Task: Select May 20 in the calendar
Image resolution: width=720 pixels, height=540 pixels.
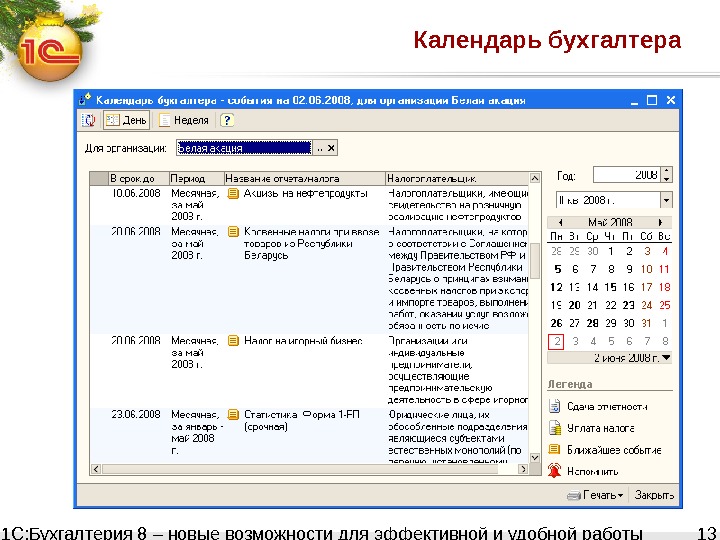Action: pyautogui.click(x=574, y=305)
